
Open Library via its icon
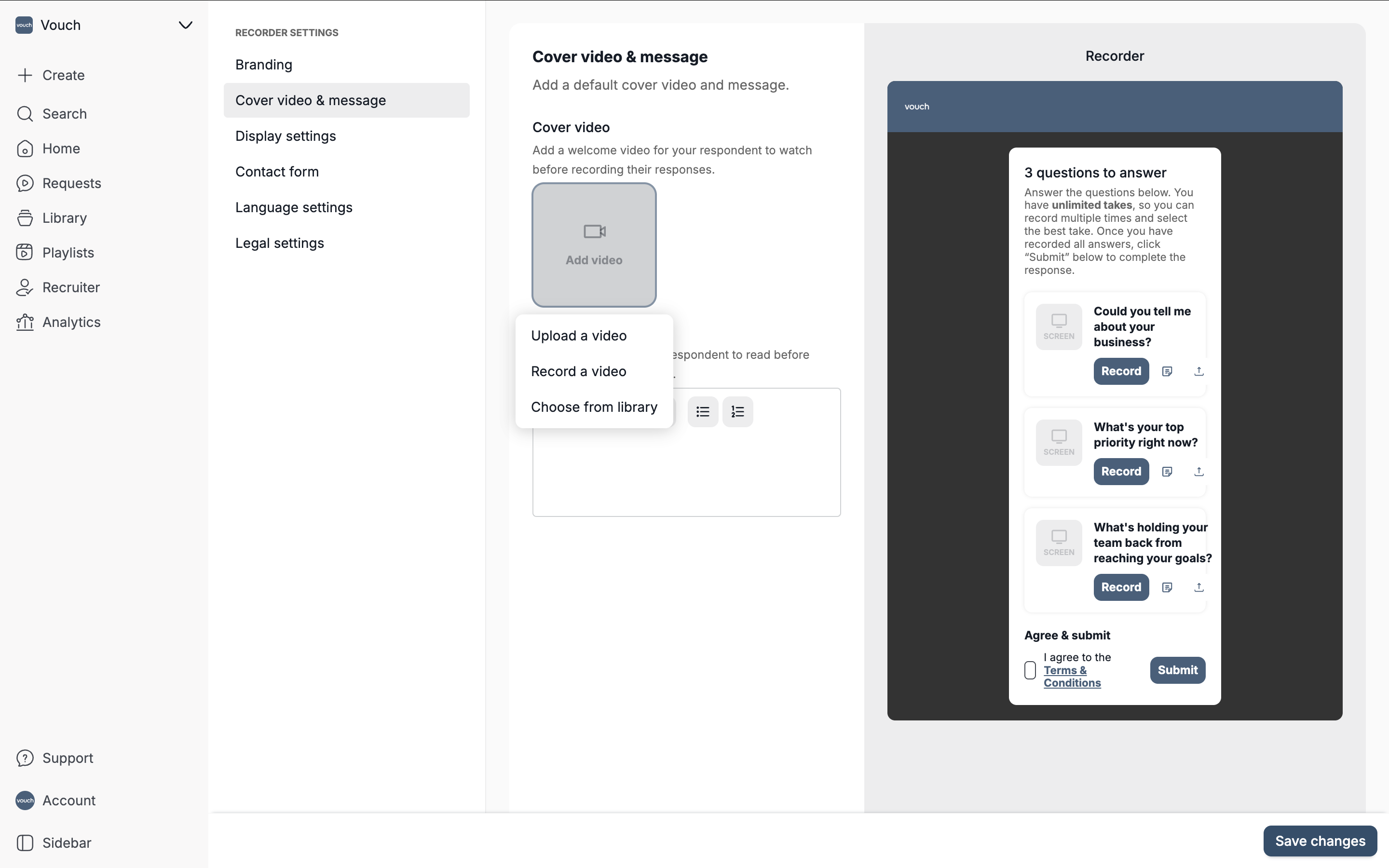(x=25, y=218)
